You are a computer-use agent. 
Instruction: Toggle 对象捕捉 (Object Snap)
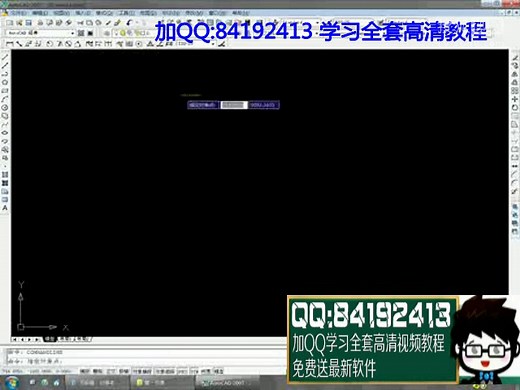pos(142,371)
